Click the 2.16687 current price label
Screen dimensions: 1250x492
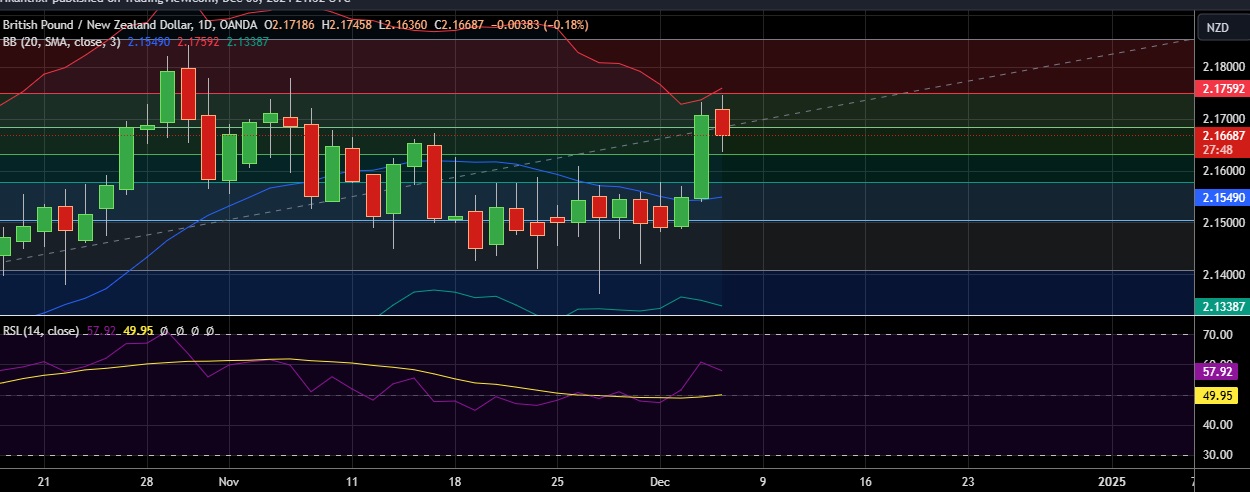pyautogui.click(x=1221, y=136)
